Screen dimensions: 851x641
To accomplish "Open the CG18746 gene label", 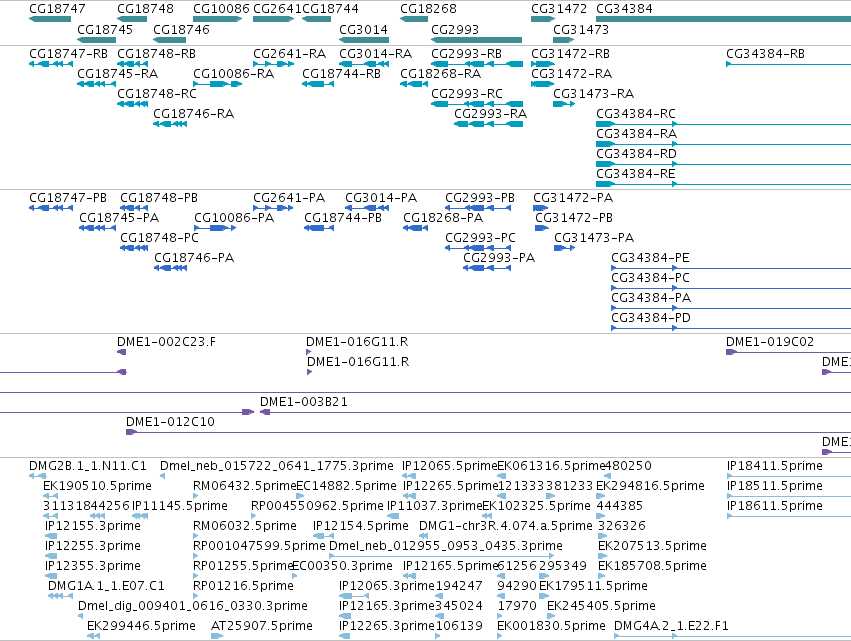I will point(181,29).
